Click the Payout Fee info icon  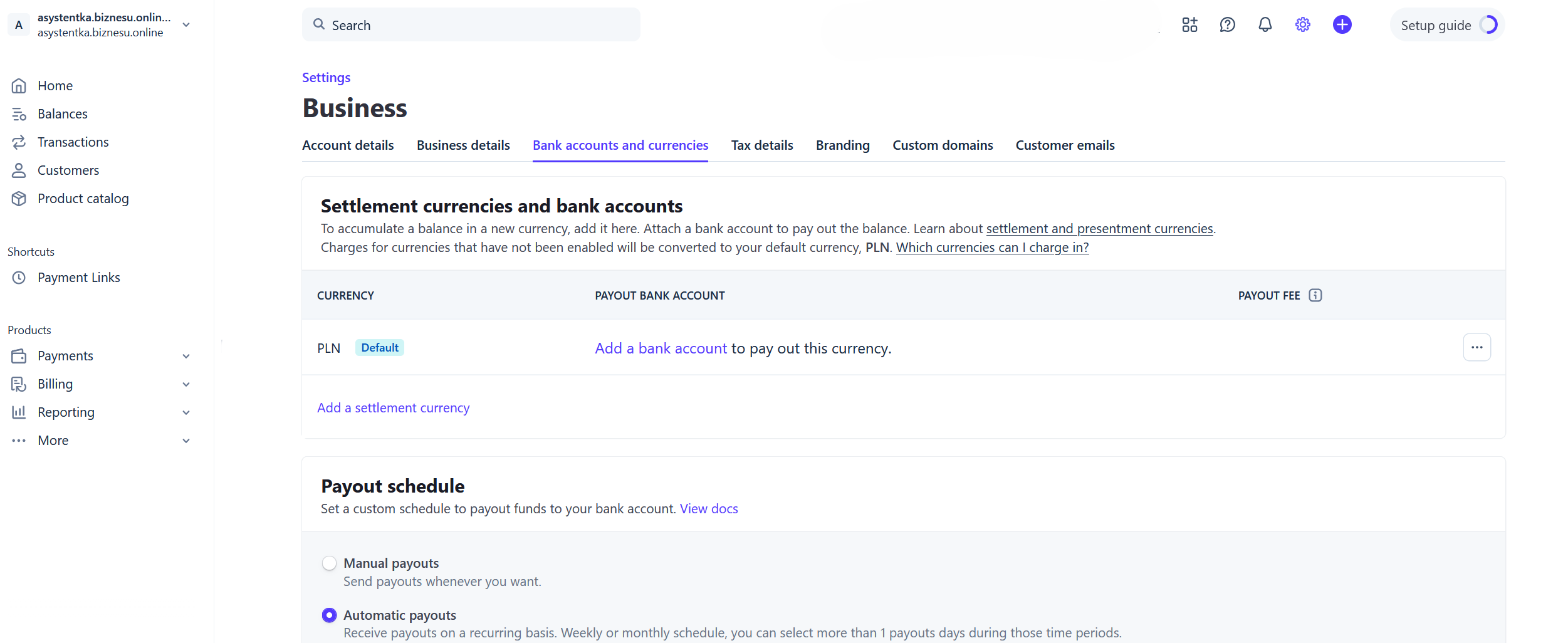(x=1315, y=295)
